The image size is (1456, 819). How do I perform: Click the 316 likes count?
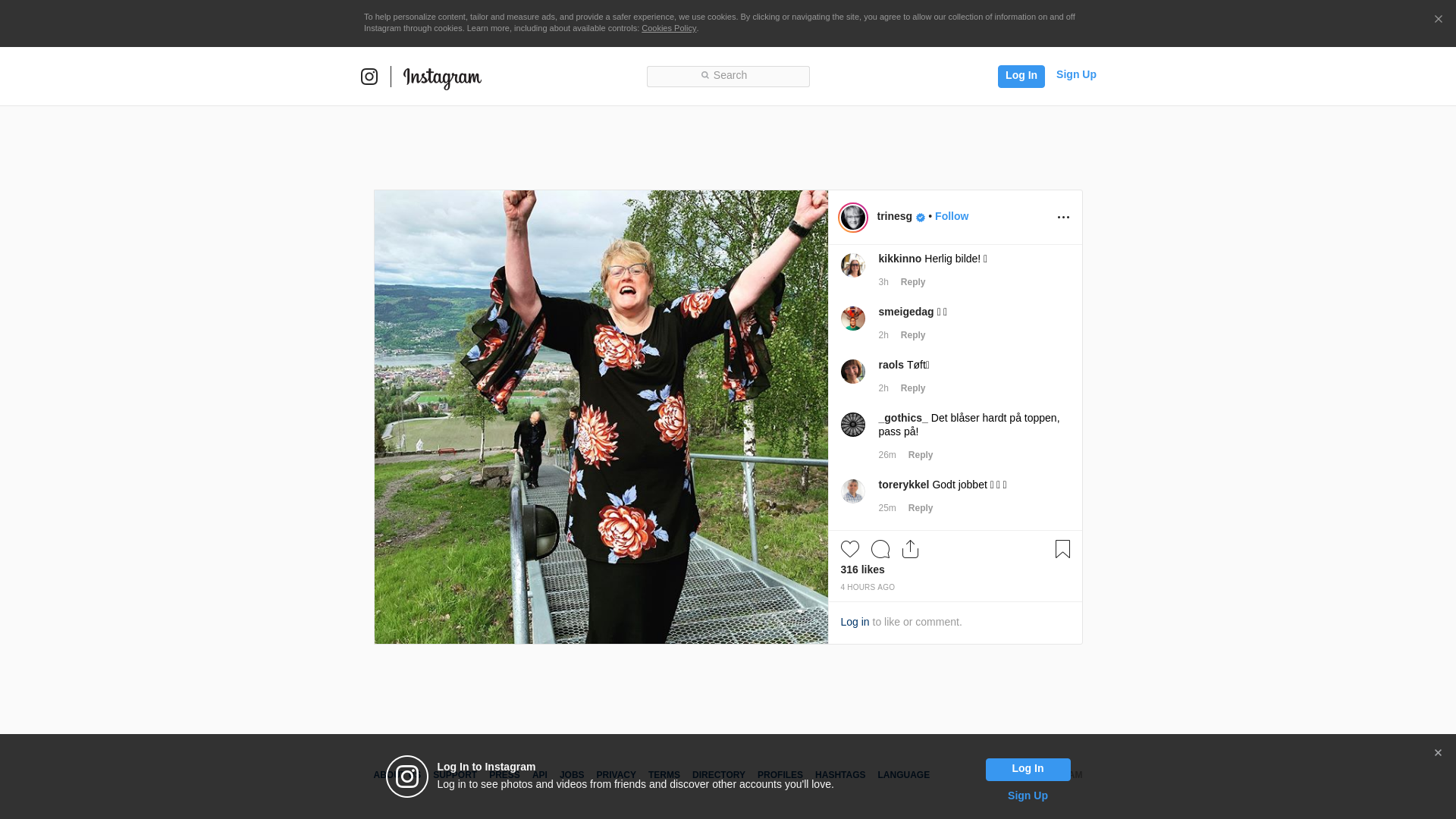coord(862,570)
